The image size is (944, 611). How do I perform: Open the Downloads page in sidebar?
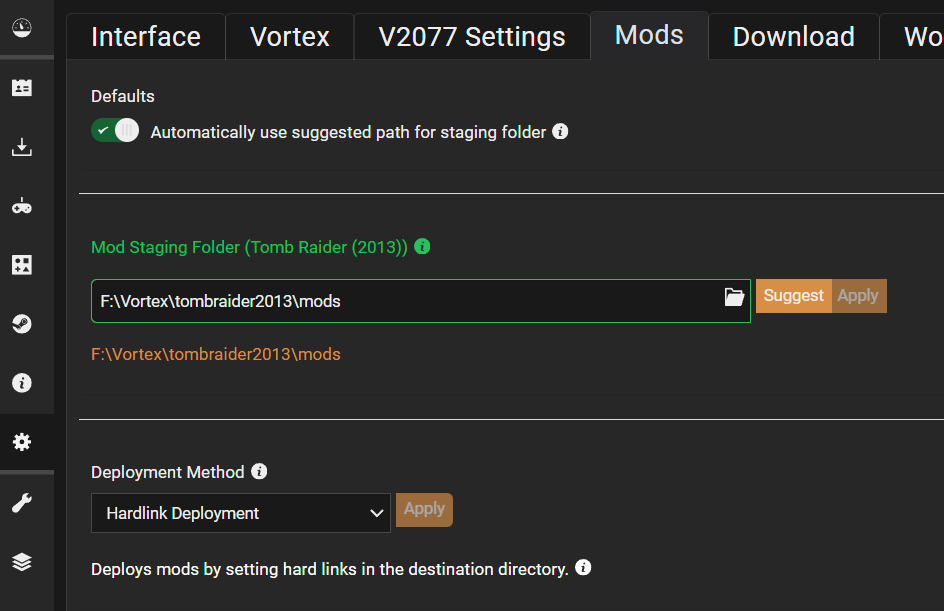[x=22, y=147]
